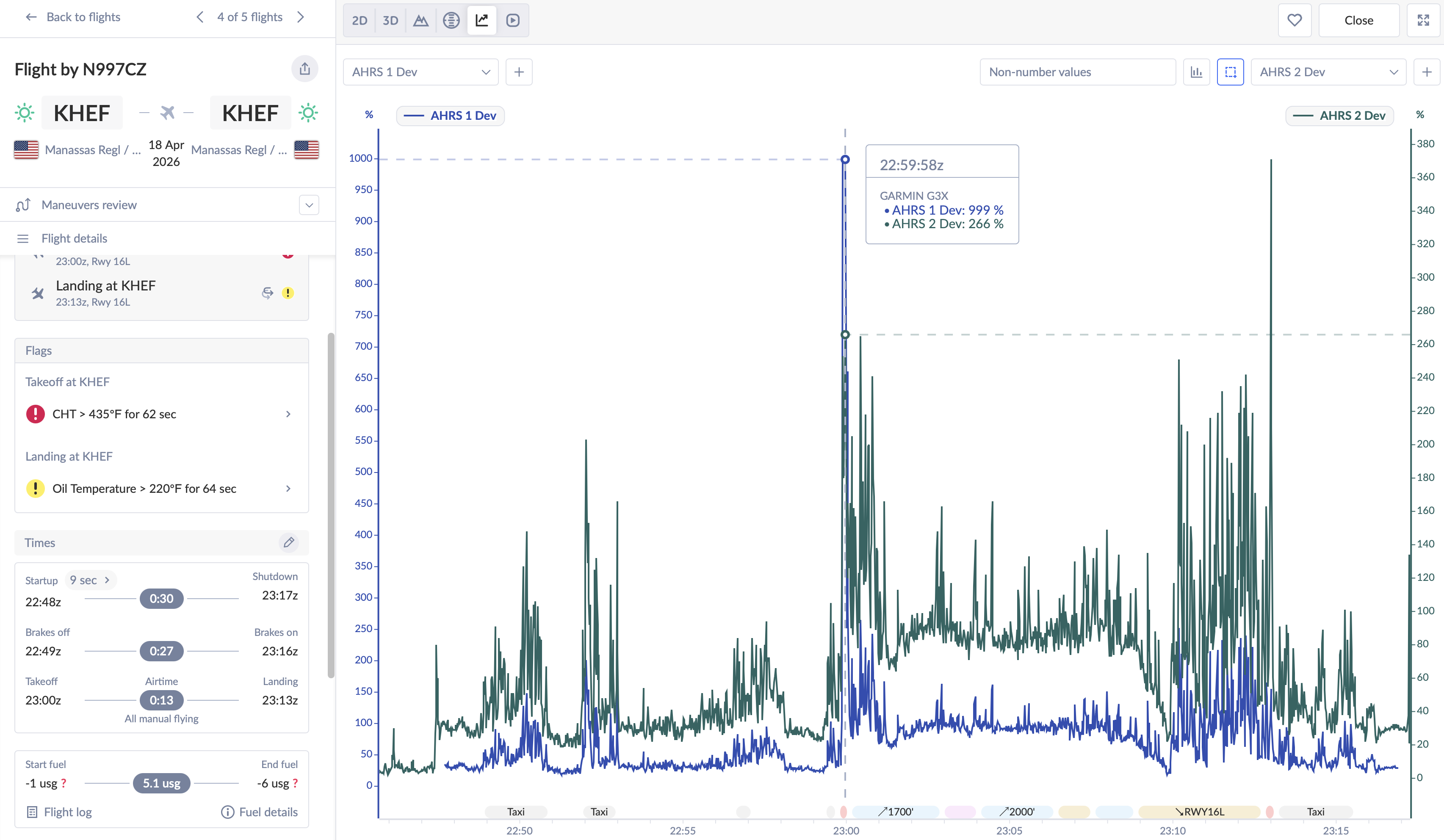The height and width of the screenshot is (840, 1444).
Task: Click the yellow warning on Landing row
Action: pos(288,293)
